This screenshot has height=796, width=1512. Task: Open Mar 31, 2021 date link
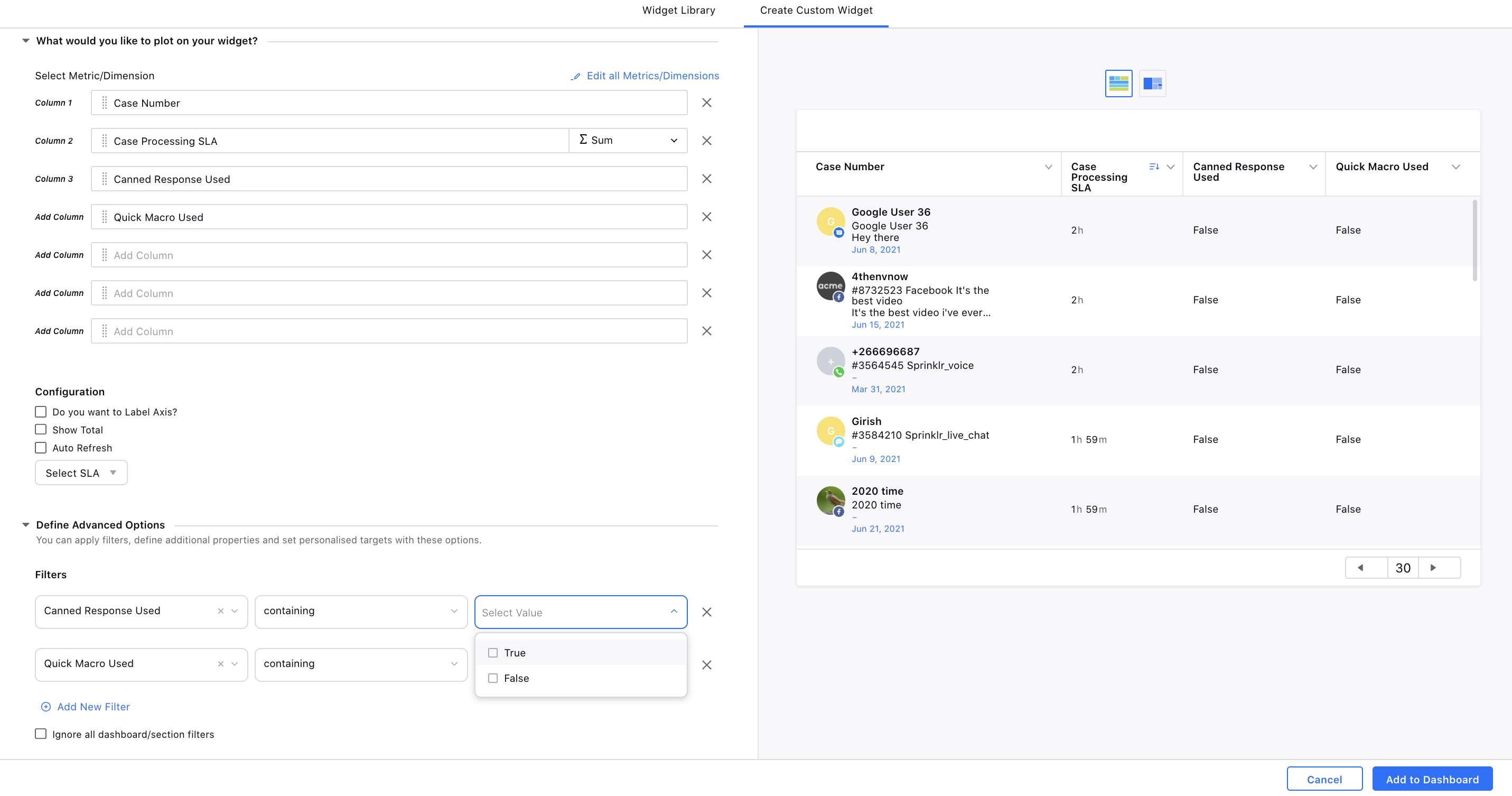tap(879, 389)
